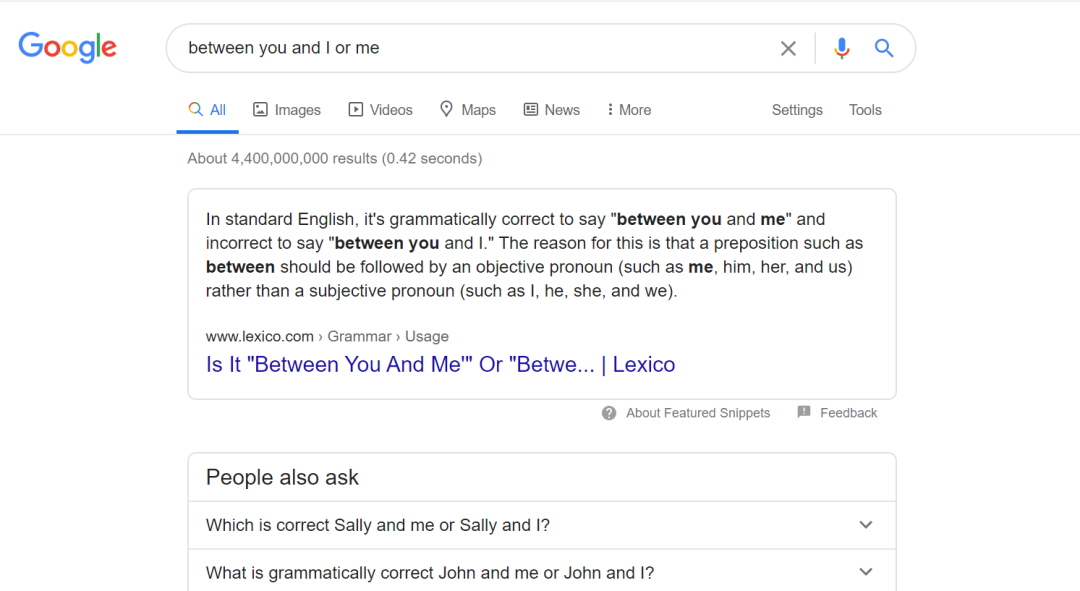Click the About Featured Snippets link

click(x=698, y=413)
